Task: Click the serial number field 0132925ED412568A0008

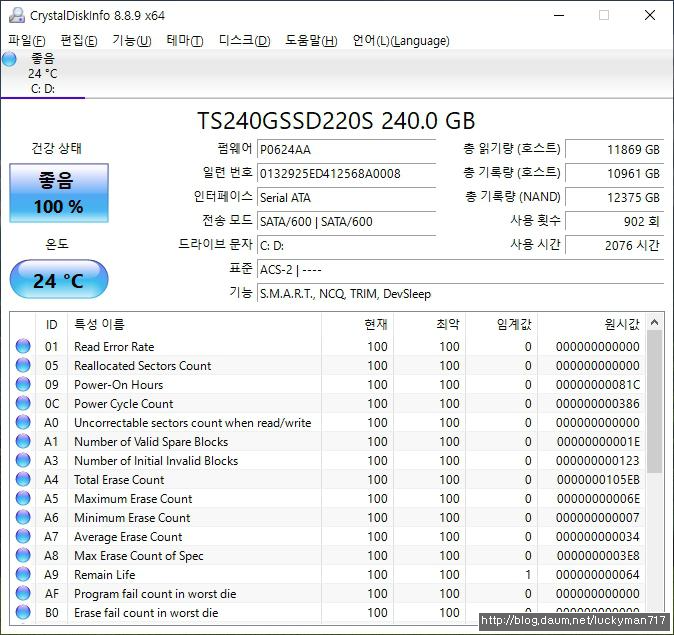Action: [346, 174]
